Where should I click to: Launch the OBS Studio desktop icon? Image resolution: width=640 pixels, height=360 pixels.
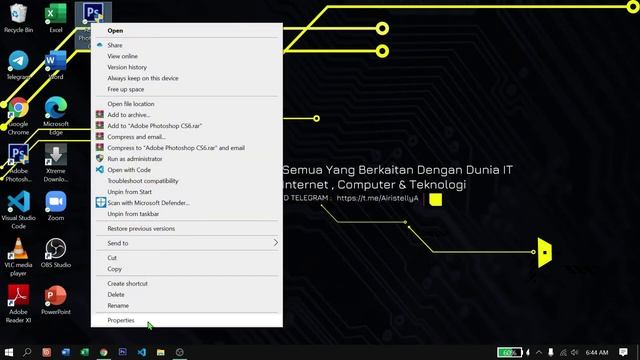point(56,253)
